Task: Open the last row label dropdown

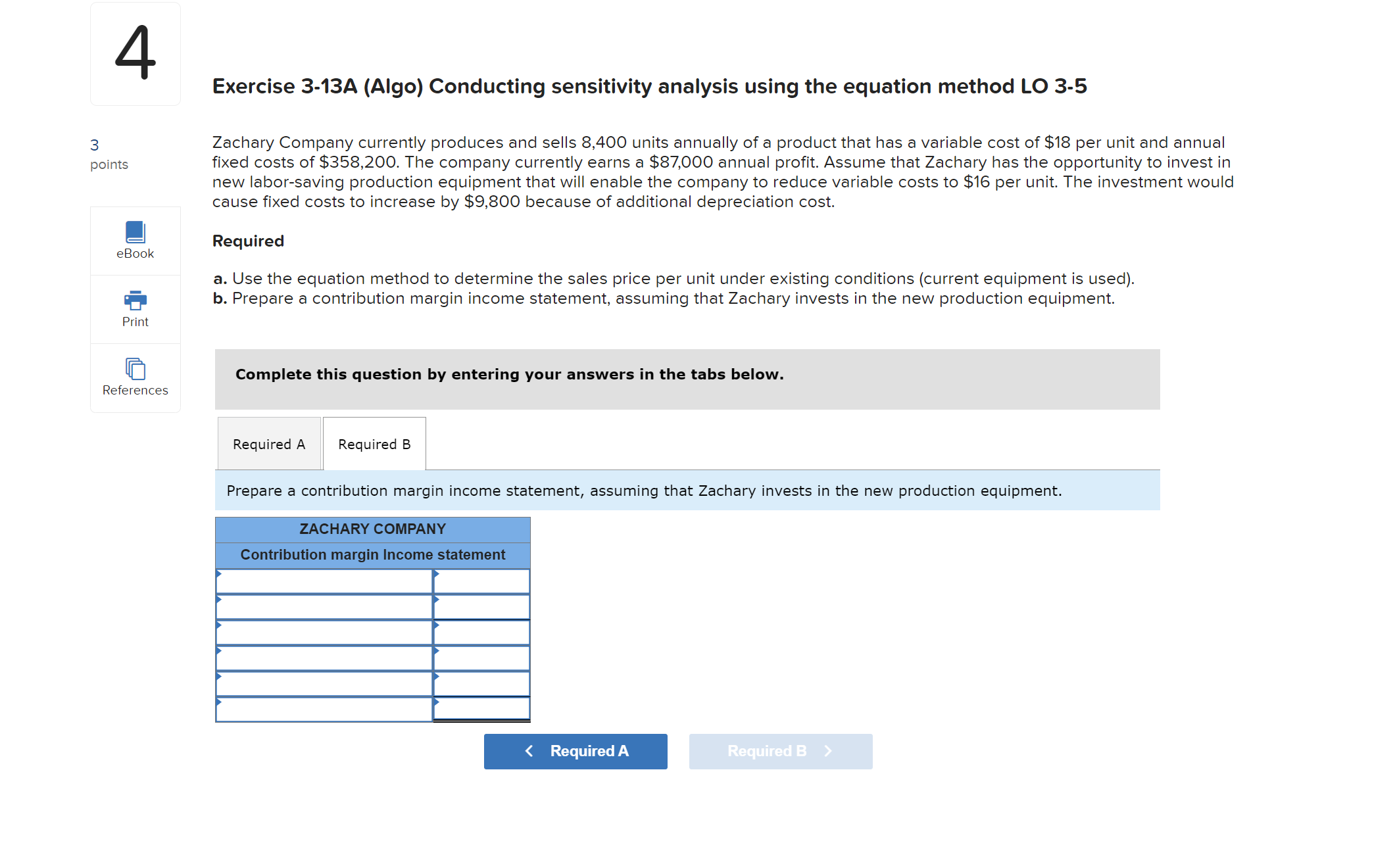Action: pyautogui.click(x=218, y=708)
